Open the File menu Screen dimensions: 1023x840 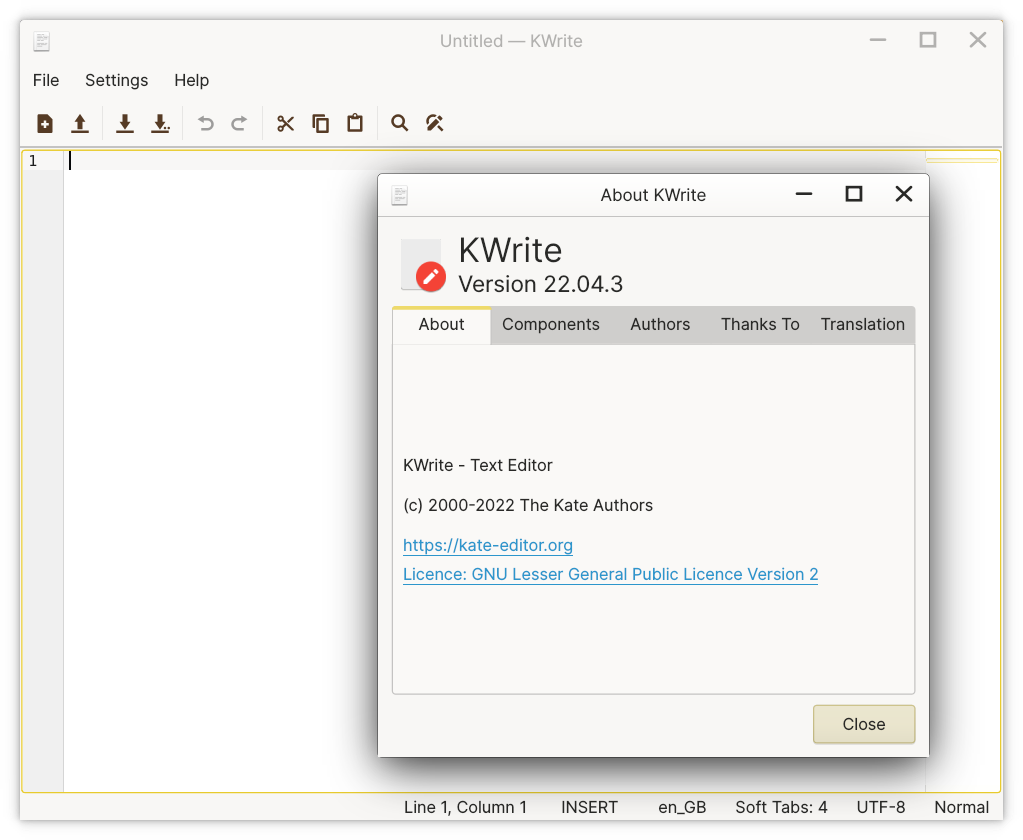tap(46, 80)
